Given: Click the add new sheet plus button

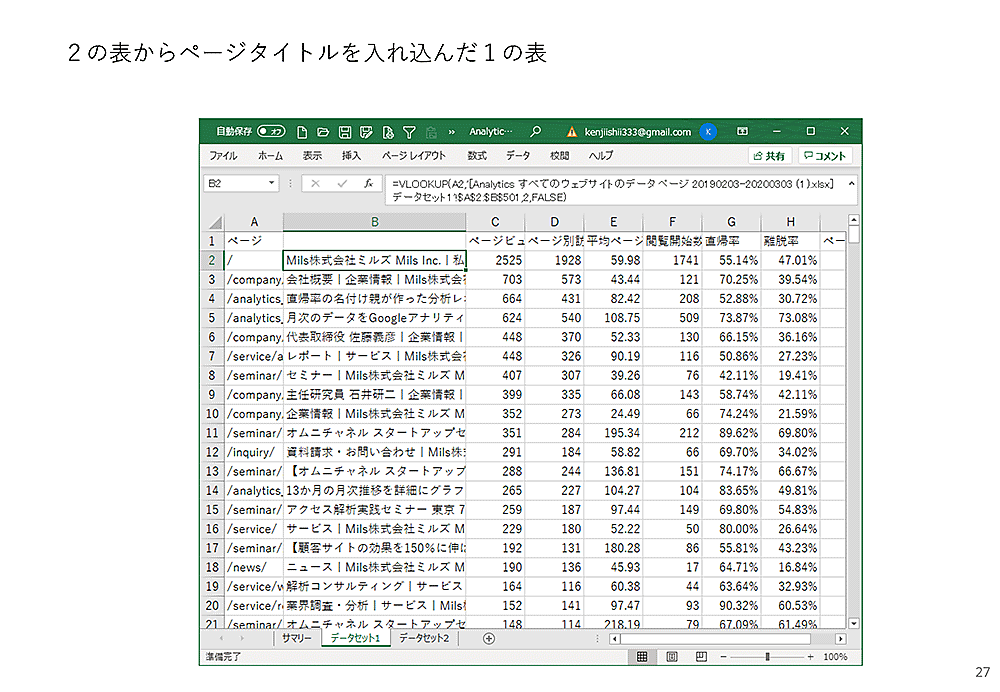Looking at the screenshot, I should pyautogui.click(x=489, y=638).
